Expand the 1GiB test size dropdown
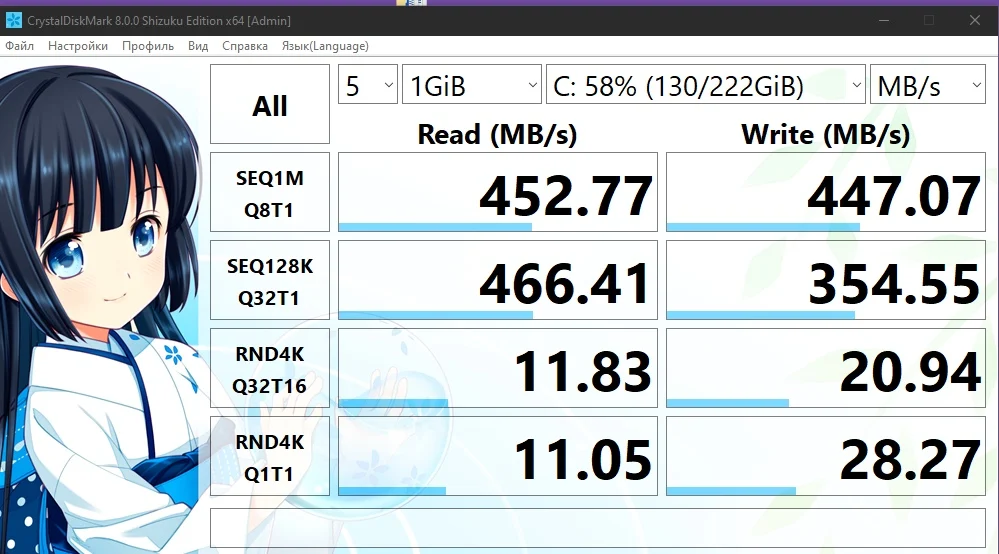This screenshot has height=554, width=999. pos(471,85)
